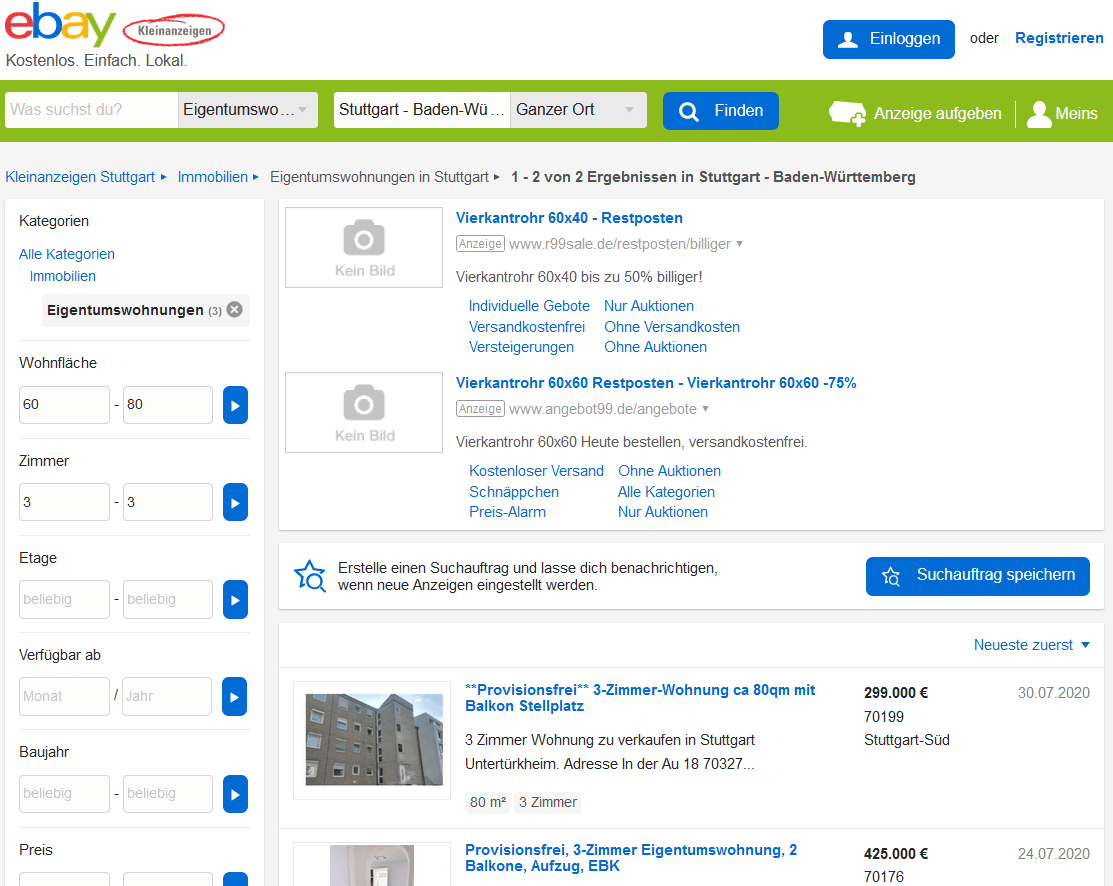Apply the Wohnfläche range filter arrow
1113x886 pixels.
click(x=235, y=405)
